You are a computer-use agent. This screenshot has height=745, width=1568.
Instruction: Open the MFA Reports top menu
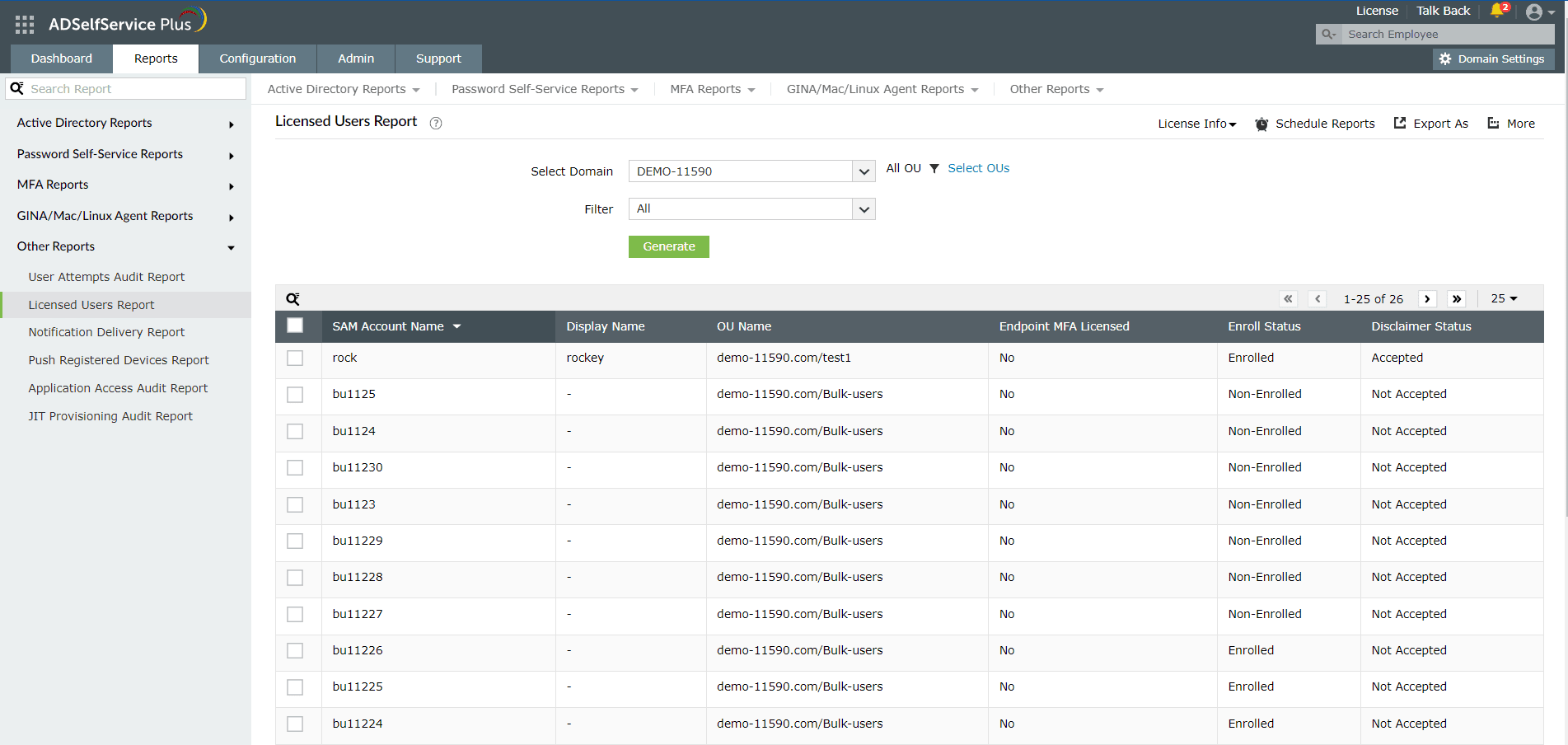pos(713,89)
